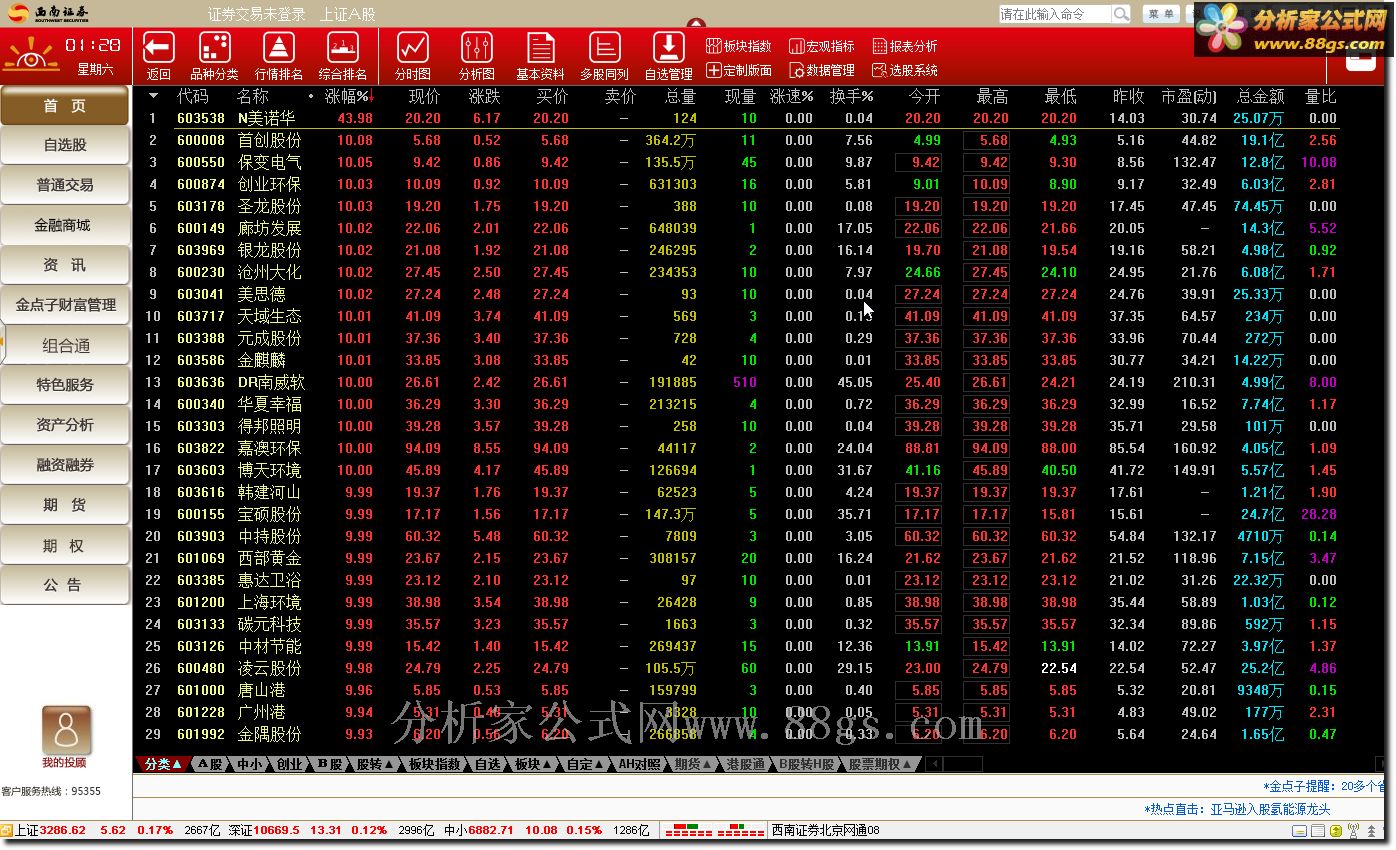
Task: Click the yellow lock status bar icon
Action: [1336, 830]
